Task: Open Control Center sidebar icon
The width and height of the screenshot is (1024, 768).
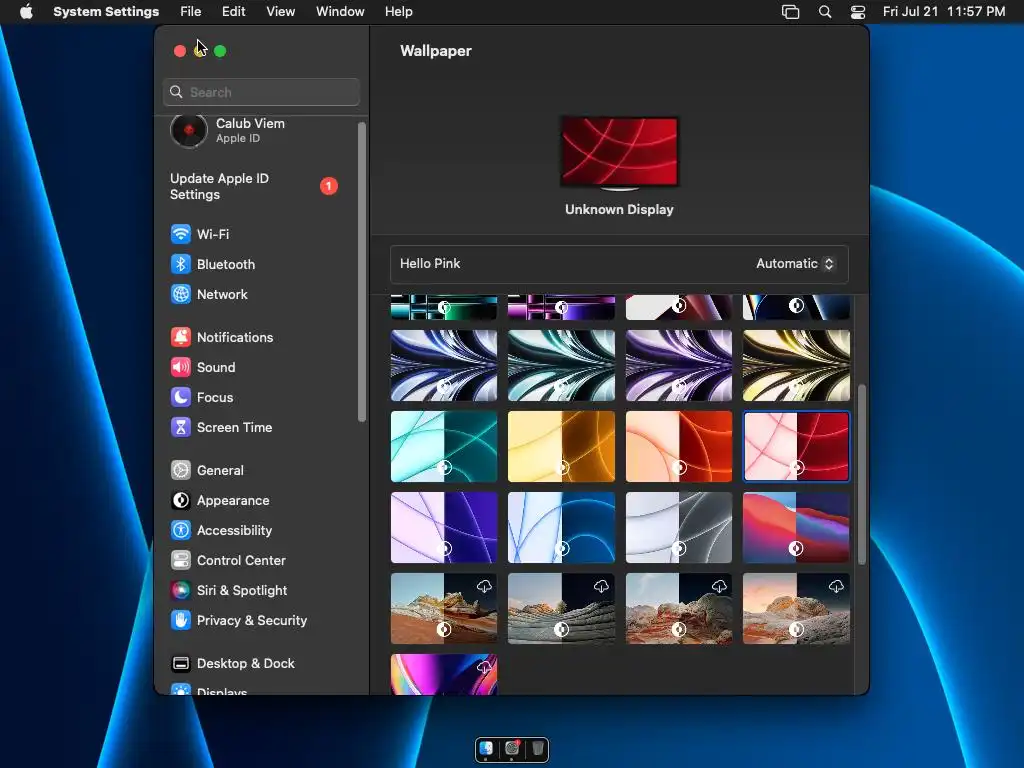Action: pos(181,560)
